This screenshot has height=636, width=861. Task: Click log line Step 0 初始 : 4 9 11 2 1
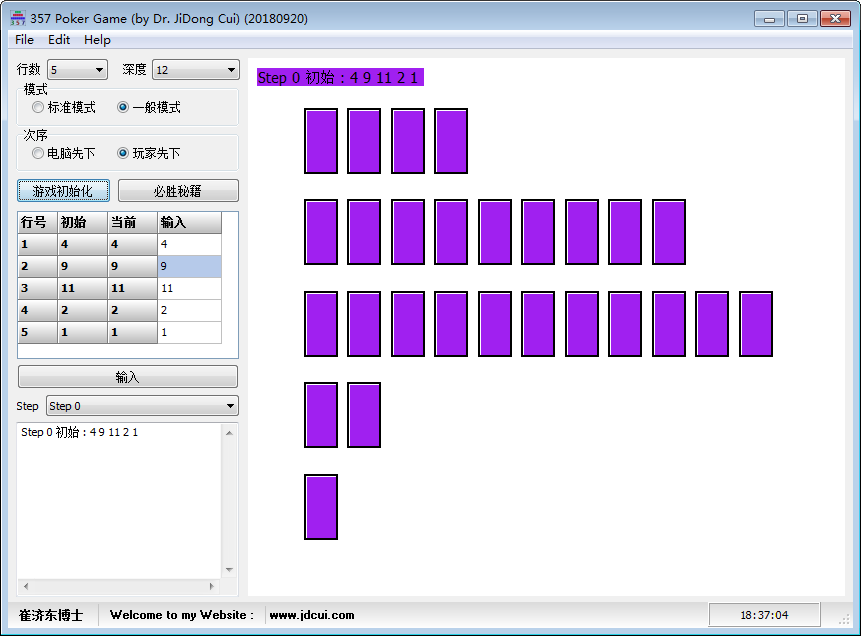(x=80, y=432)
